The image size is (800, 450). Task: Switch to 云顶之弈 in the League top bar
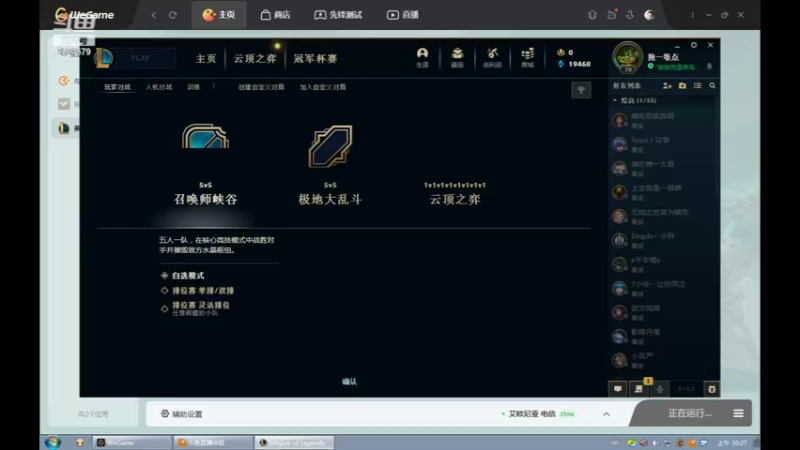pyautogui.click(x=255, y=59)
